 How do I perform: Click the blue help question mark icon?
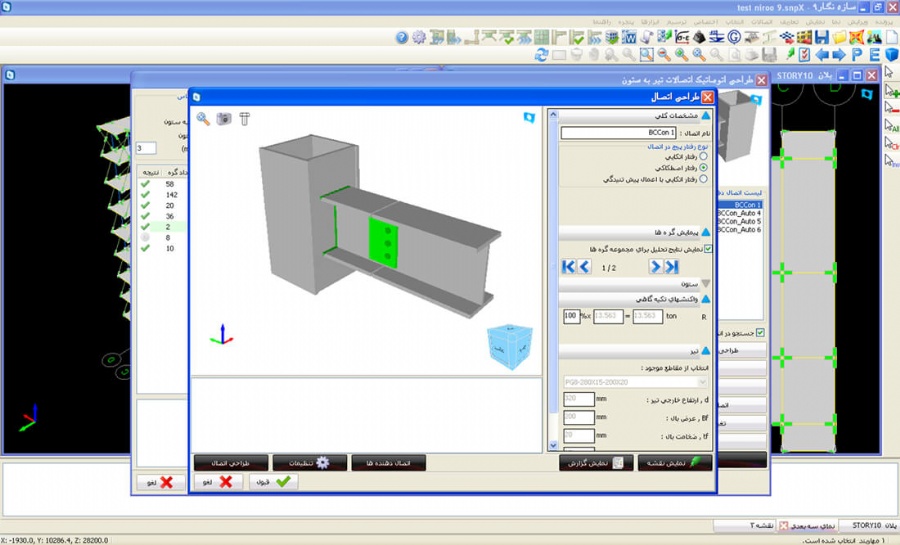pyautogui.click(x=402, y=38)
